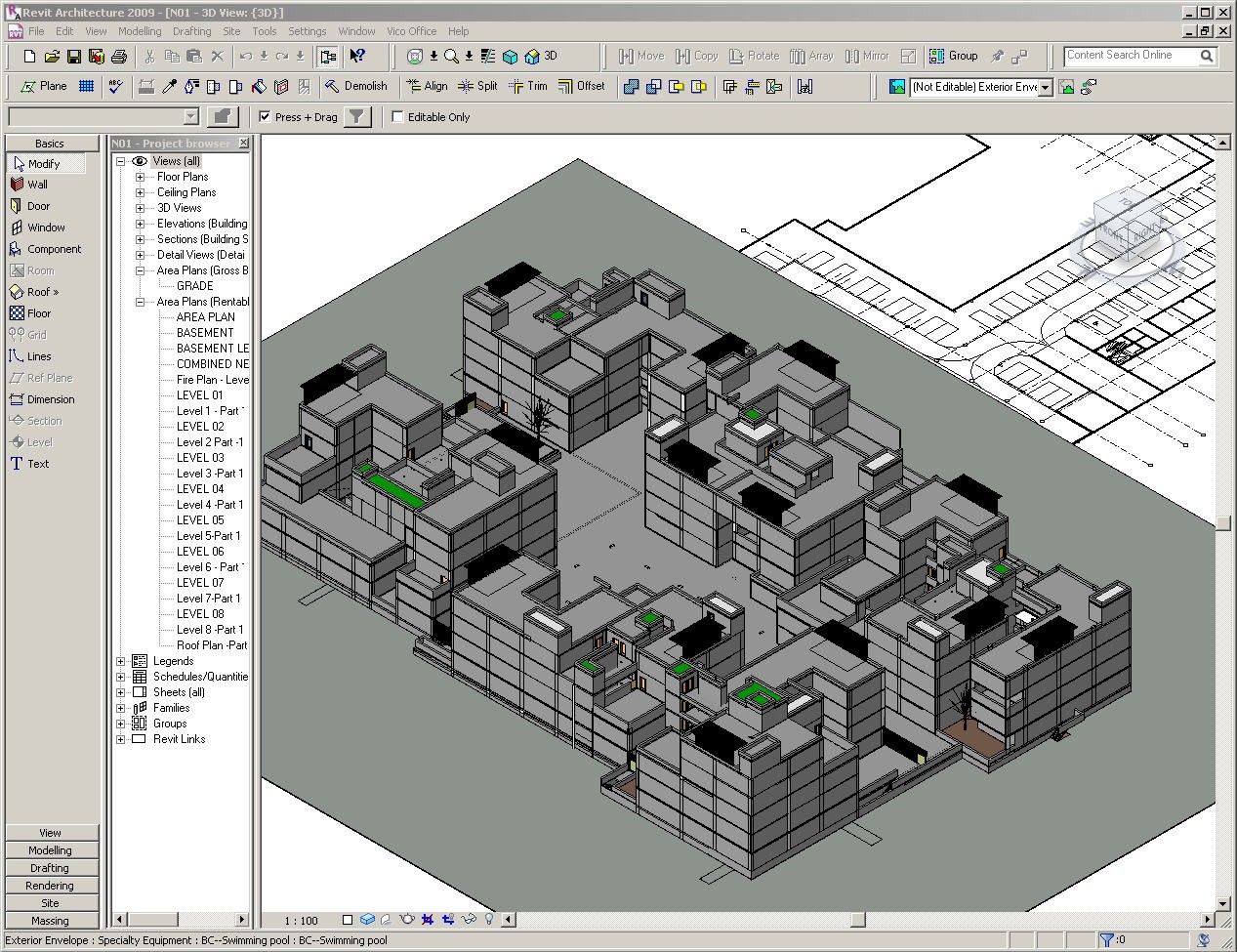Click the drawing area horizontal scrollbar thumb

pos(858,919)
